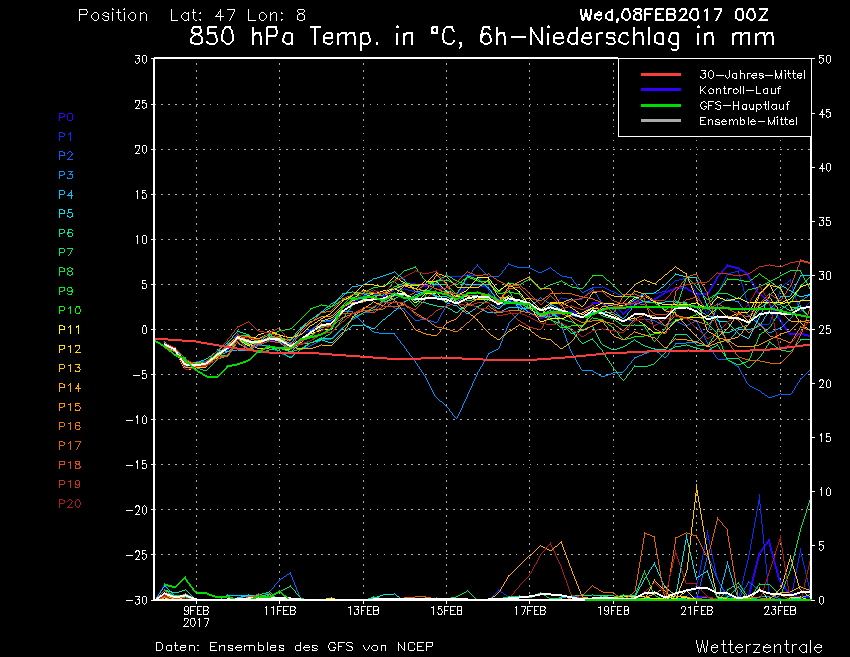Pick the P14 ensemble label

click(x=69, y=388)
